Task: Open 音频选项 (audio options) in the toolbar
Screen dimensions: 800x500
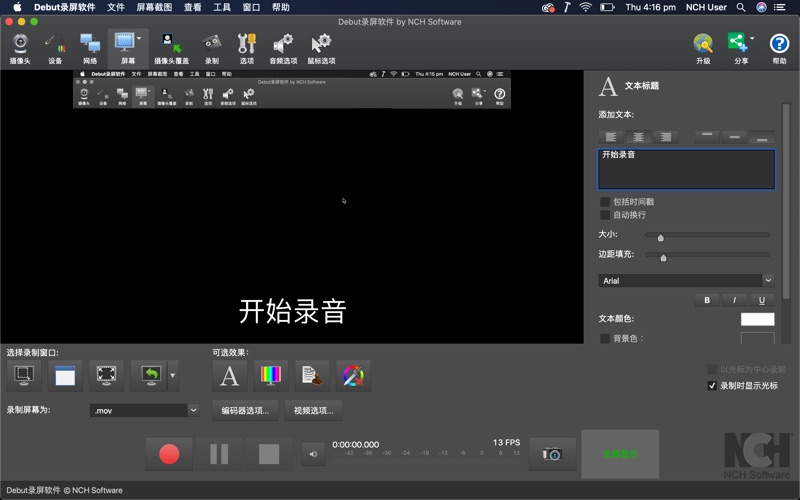Action: [x=283, y=47]
